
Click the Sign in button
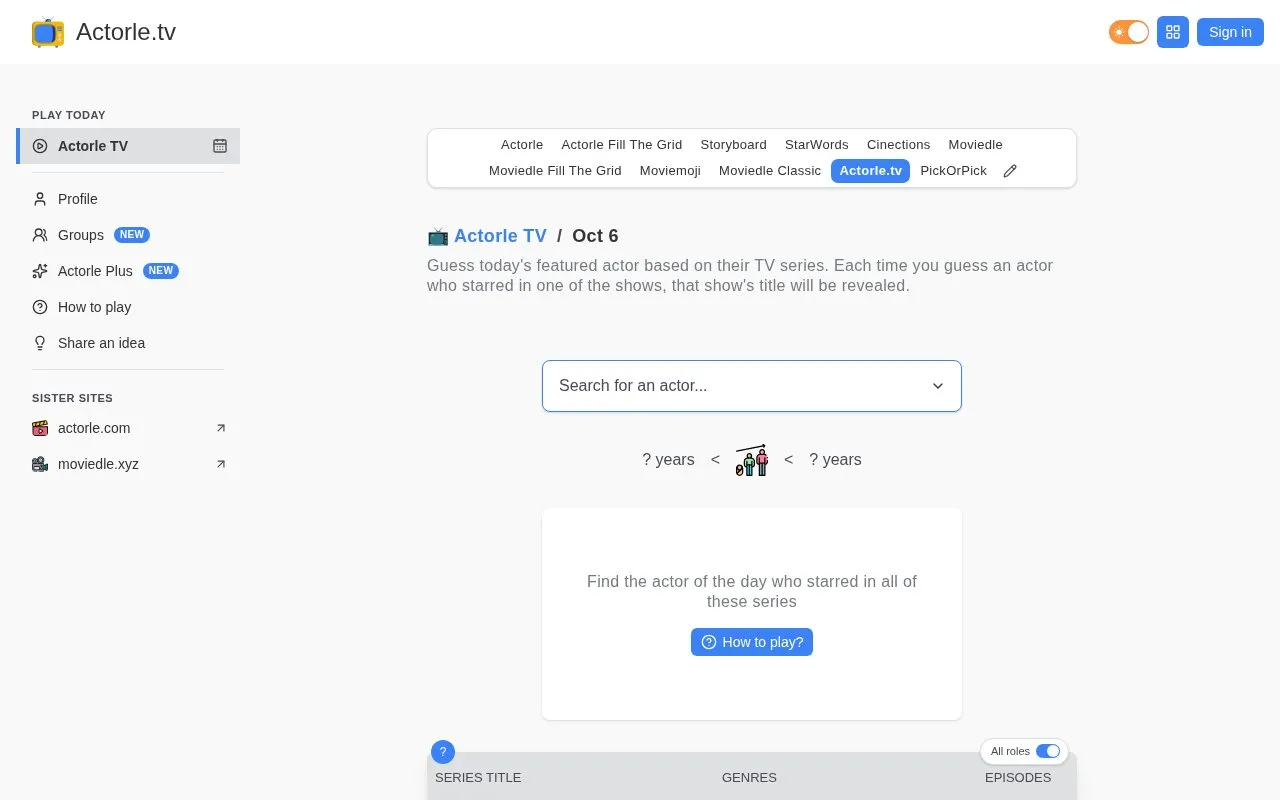(x=1230, y=32)
